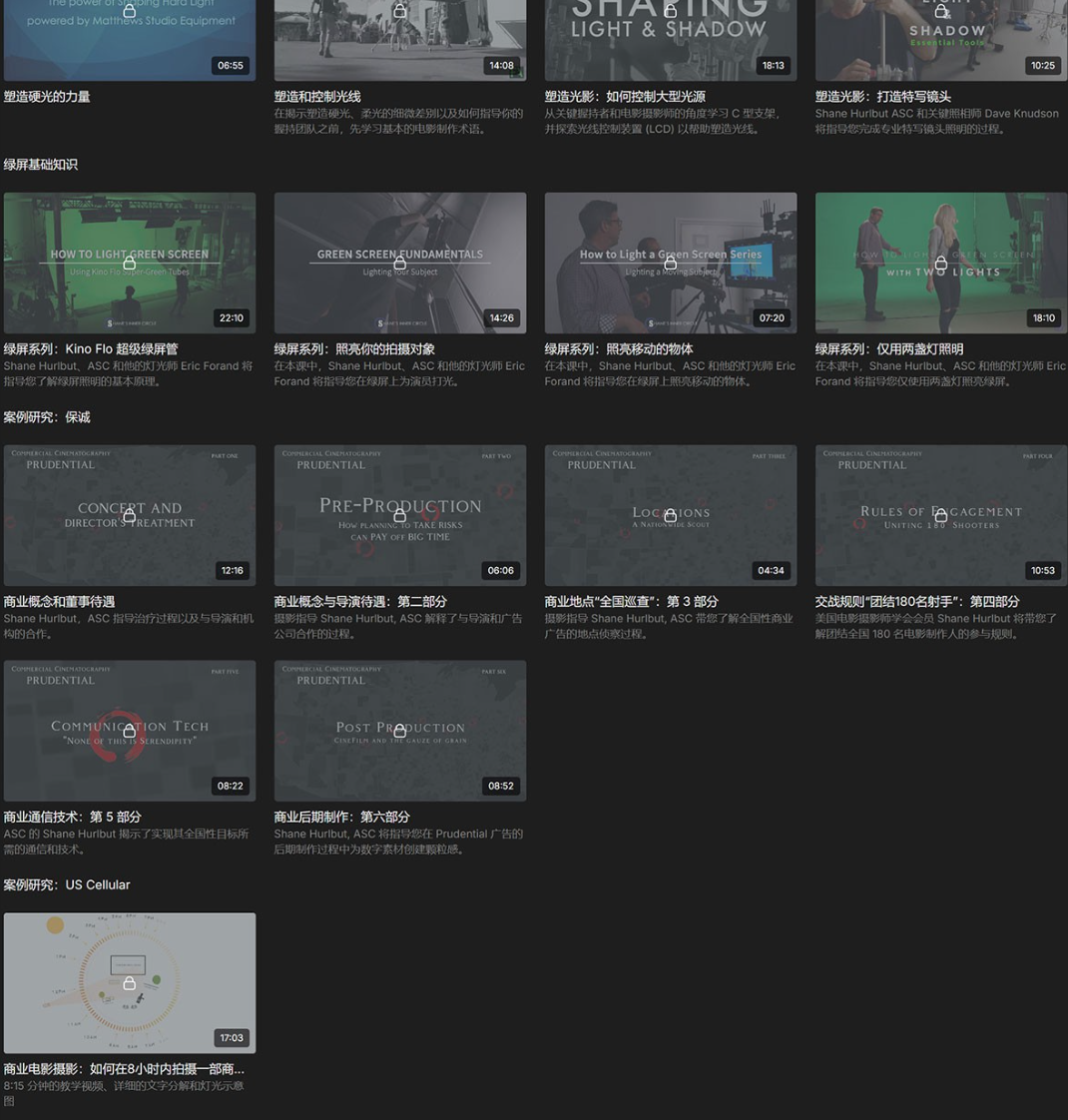Click the 12:16 duration badge

click(232, 571)
